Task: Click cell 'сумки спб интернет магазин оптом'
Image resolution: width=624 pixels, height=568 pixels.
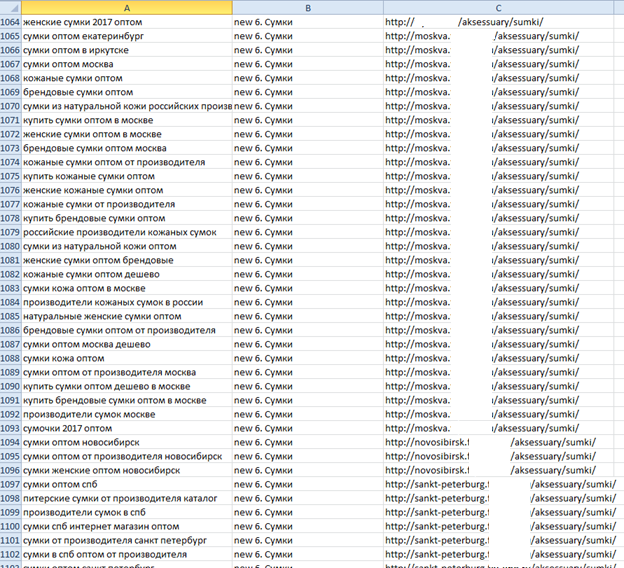Action: coord(127,526)
